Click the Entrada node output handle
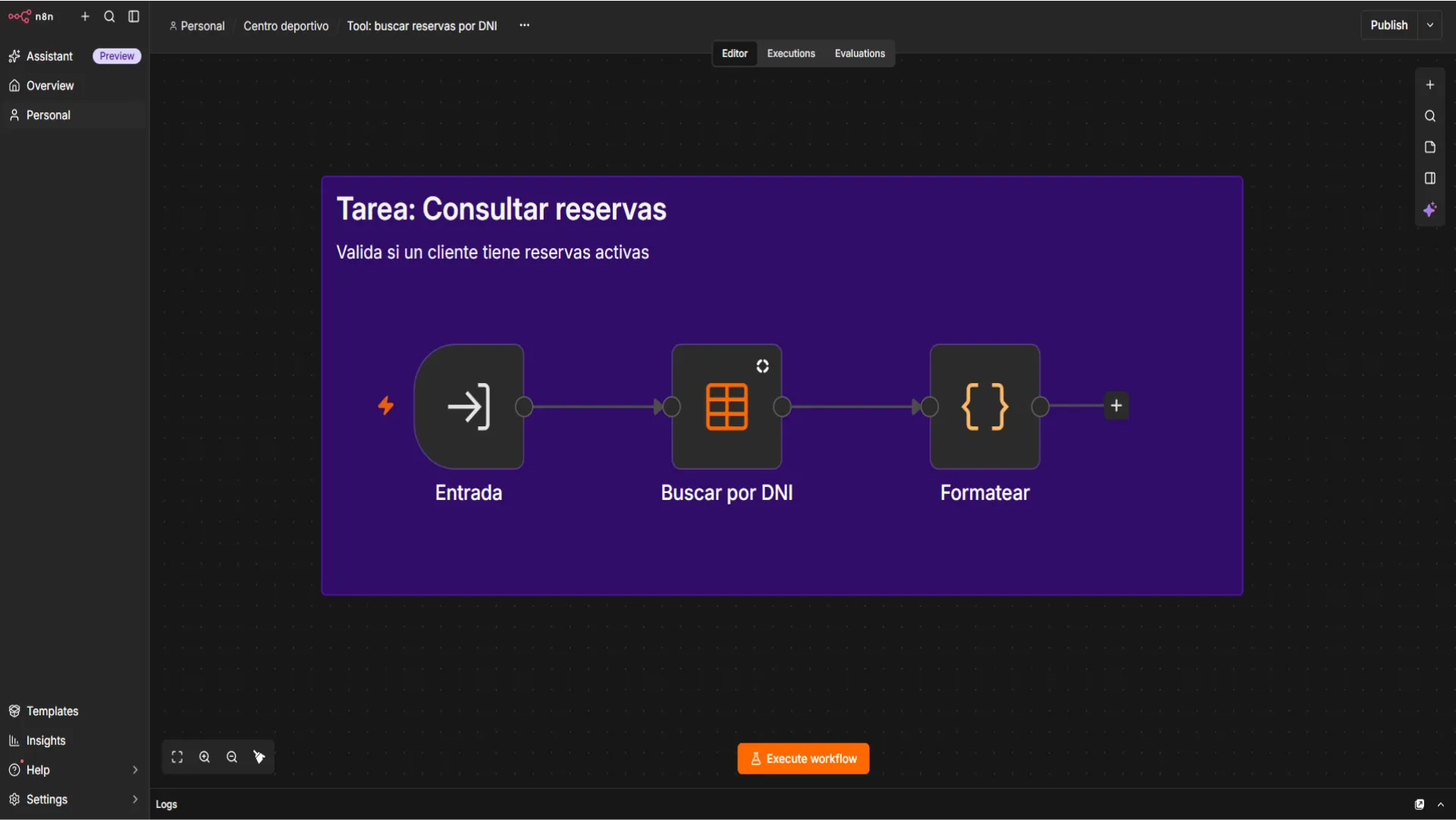 pyautogui.click(x=524, y=407)
